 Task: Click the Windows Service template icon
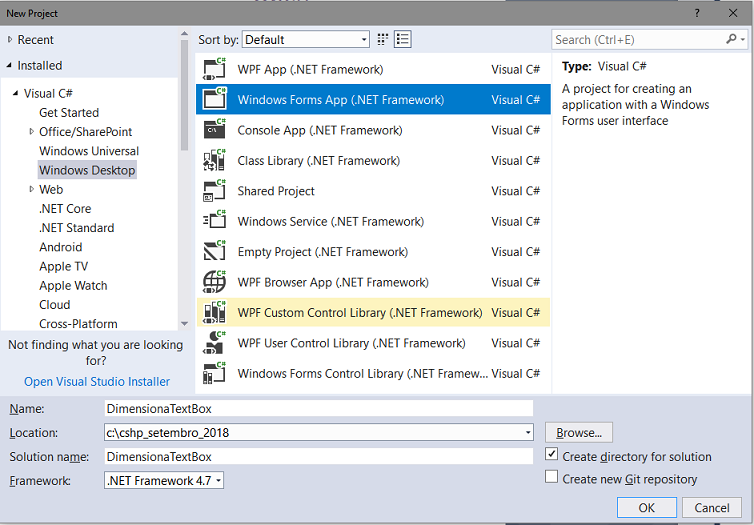click(x=214, y=221)
